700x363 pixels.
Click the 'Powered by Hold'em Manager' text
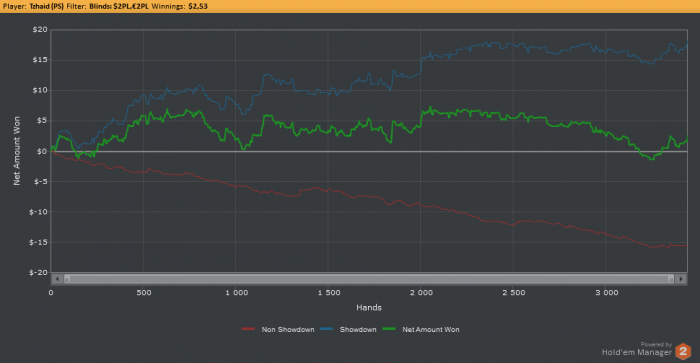tap(637, 349)
